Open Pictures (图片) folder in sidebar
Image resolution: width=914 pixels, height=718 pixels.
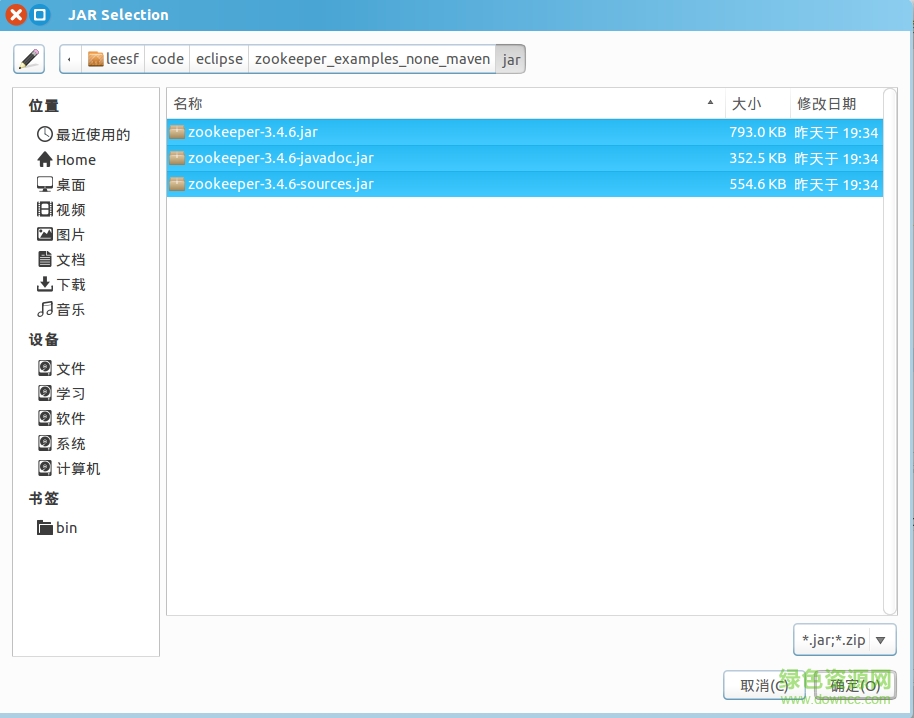61,235
